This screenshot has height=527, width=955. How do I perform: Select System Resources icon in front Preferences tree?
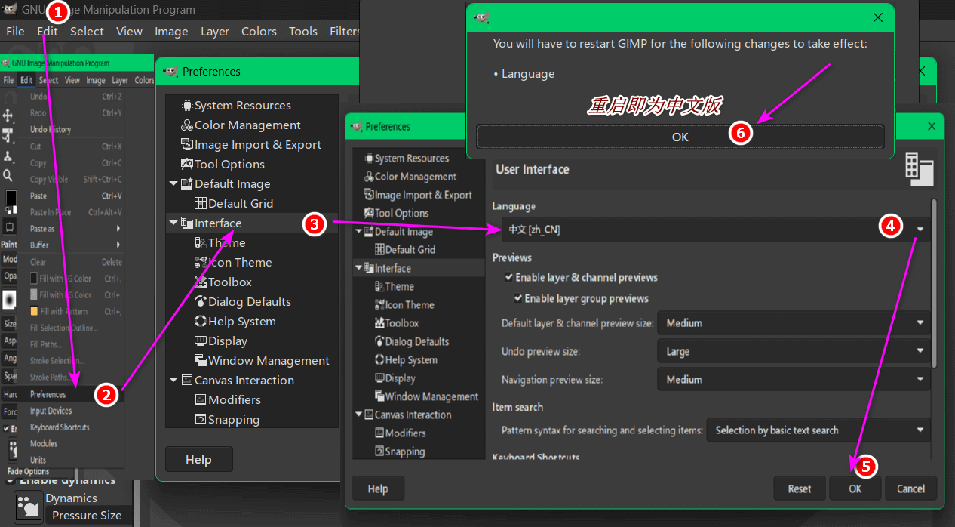click(x=368, y=158)
